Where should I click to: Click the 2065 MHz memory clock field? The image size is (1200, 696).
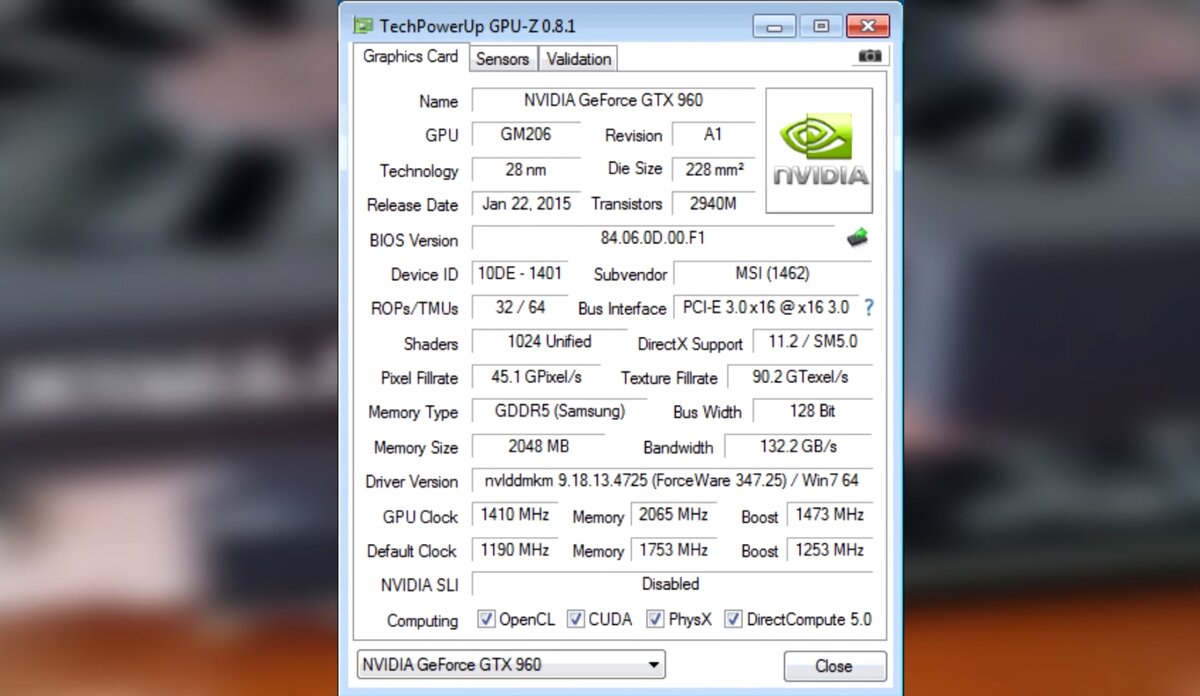tap(673, 515)
